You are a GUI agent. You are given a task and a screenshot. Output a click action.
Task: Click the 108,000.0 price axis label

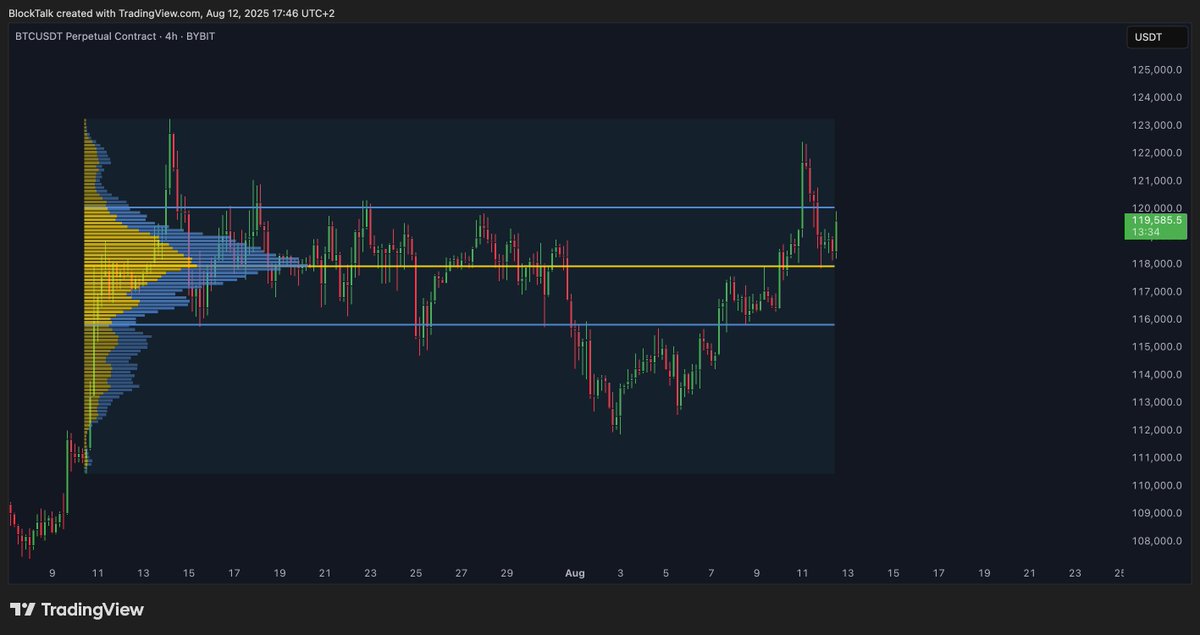pos(1158,541)
